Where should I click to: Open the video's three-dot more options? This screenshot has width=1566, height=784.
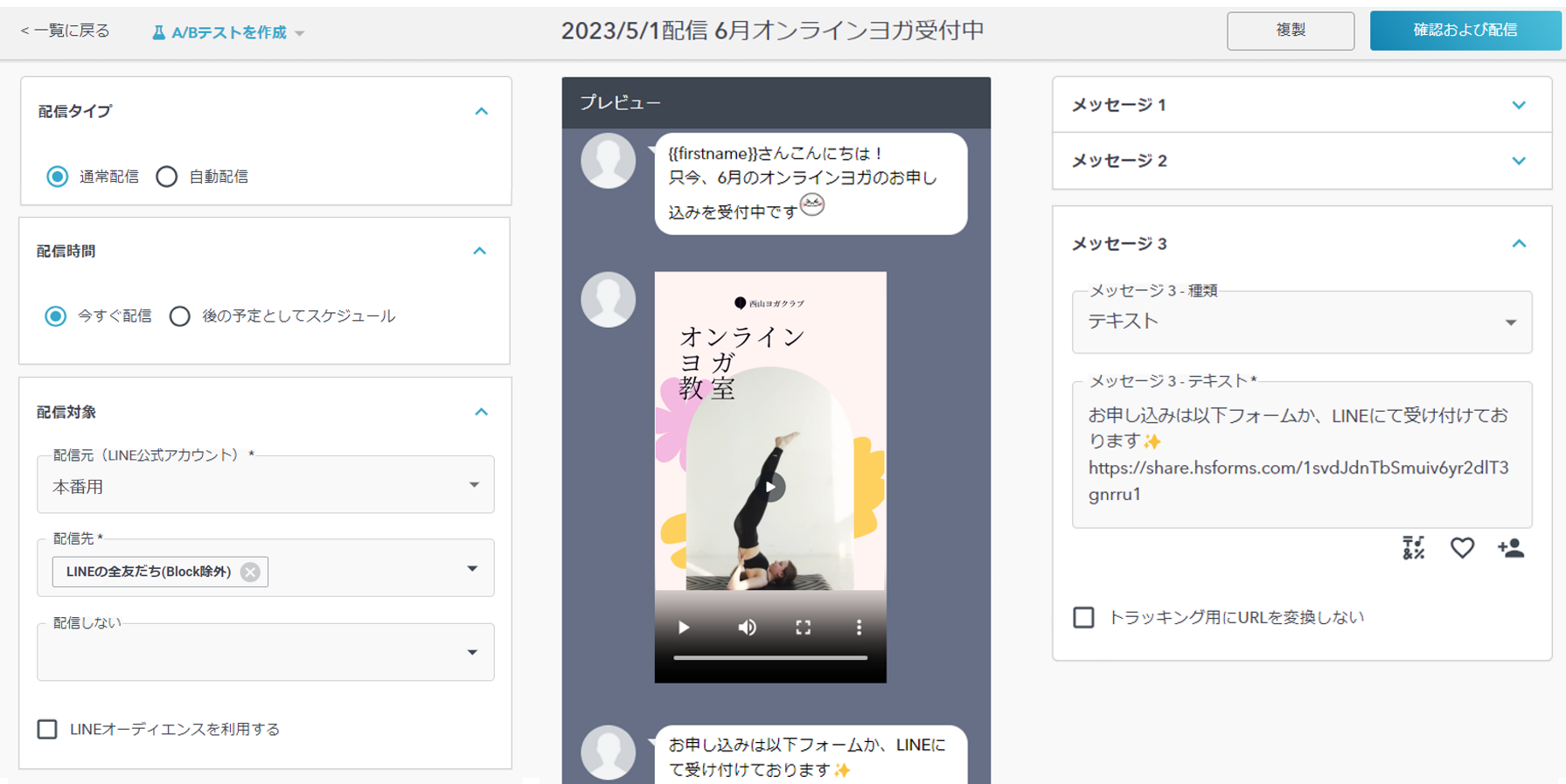pos(859,628)
